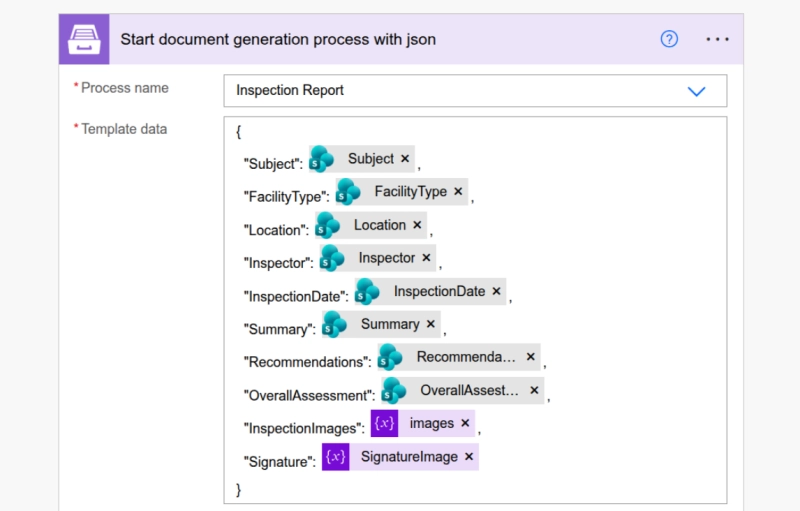This screenshot has height=511, width=800.
Task: Click the action title header text
Action: tap(278, 39)
